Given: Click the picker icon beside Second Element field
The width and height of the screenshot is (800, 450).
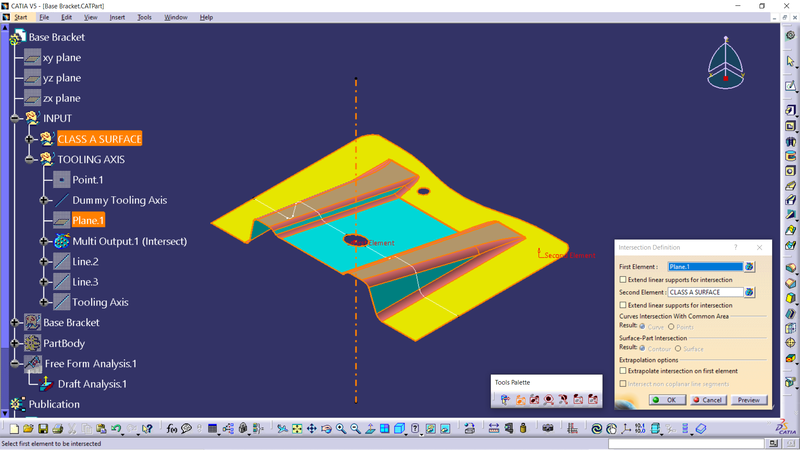Looking at the screenshot, I should (749, 292).
